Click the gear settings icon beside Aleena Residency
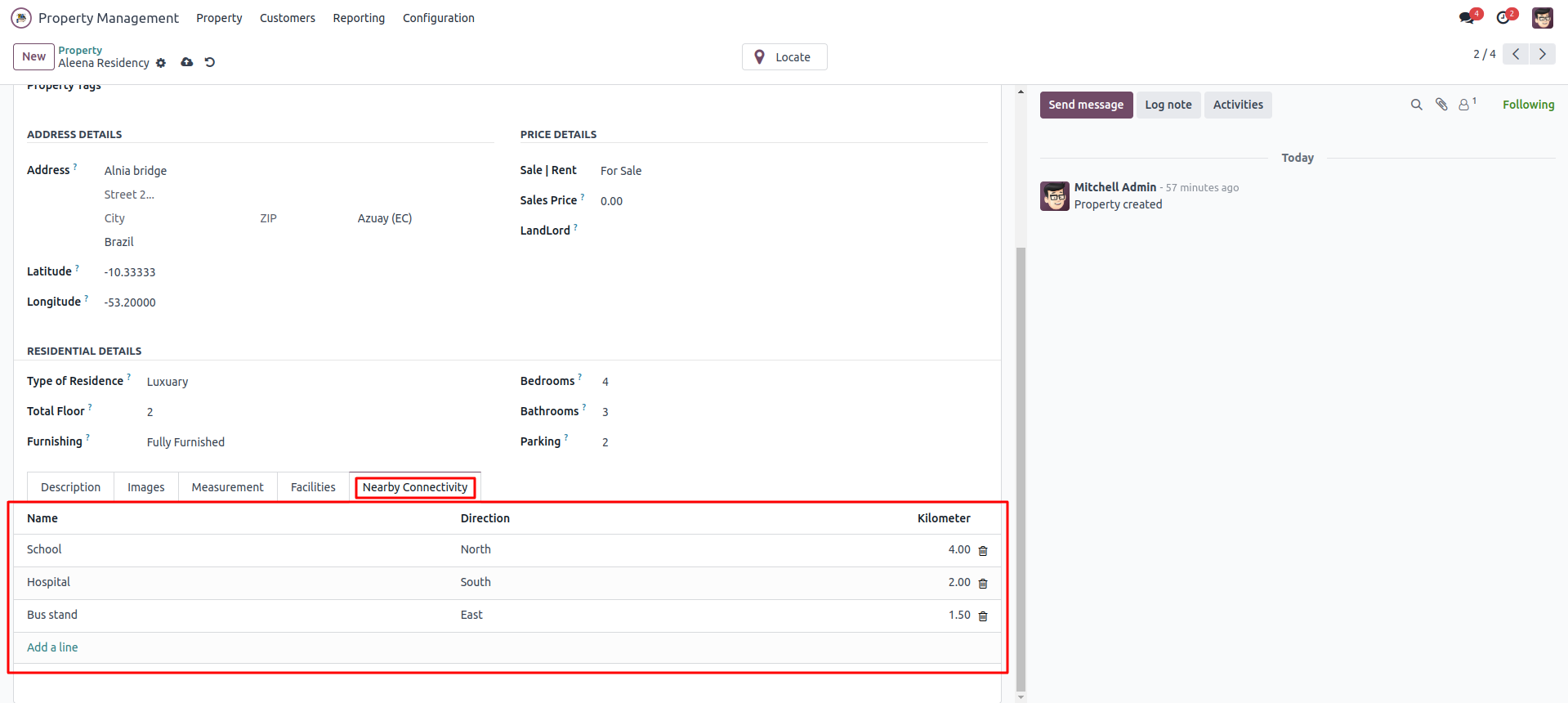The height and width of the screenshot is (703, 1568). point(161,63)
